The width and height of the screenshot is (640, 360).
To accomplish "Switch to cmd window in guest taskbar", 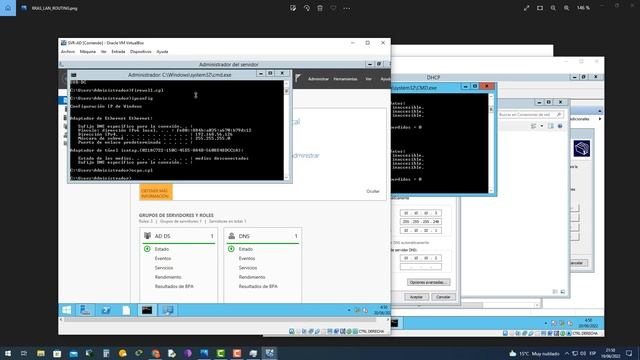I will pyautogui.click(x=147, y=310).
